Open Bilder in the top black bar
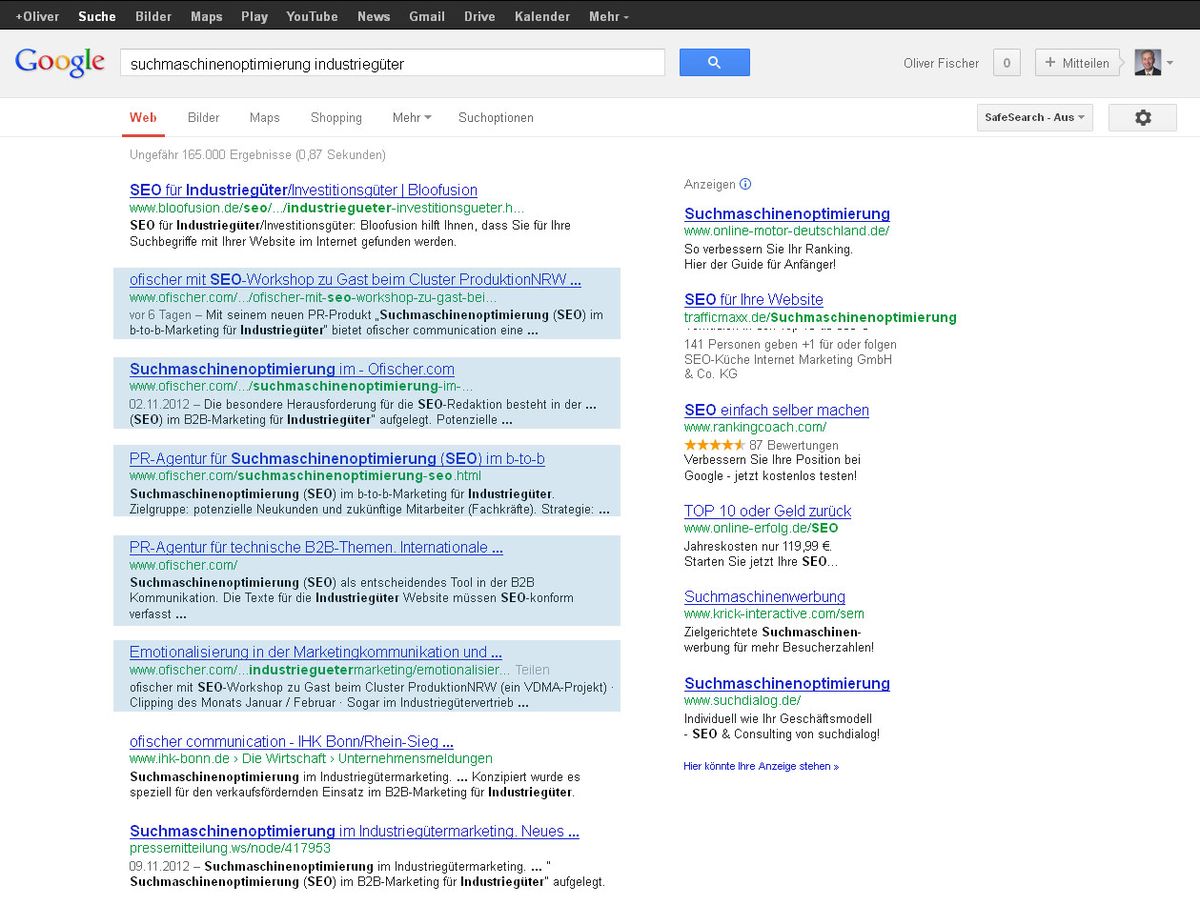Viewport: 1200px width, 905px height. click(154, 16)
